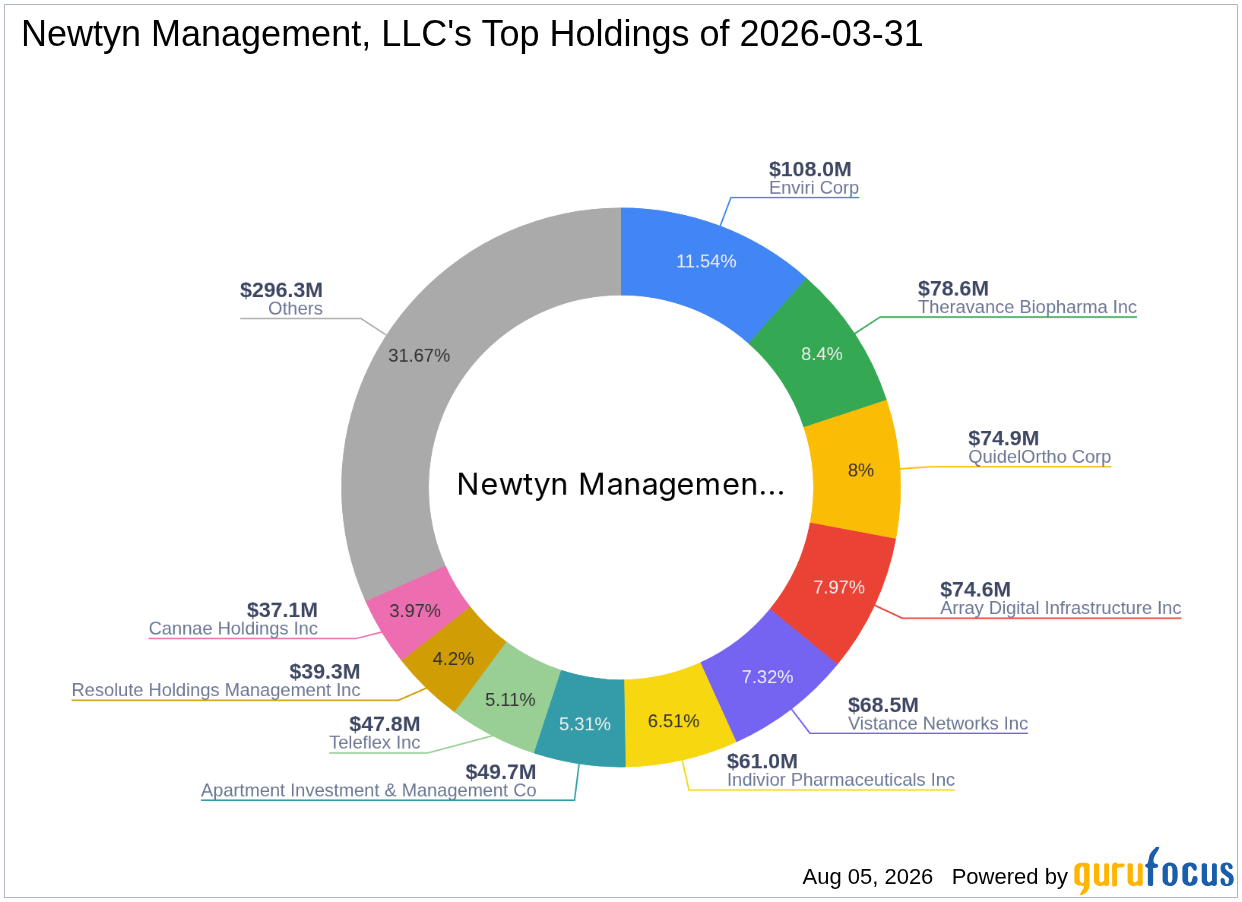Click the $61.0M value
This screenshot has height=902, width=1242.
point(762,761)
